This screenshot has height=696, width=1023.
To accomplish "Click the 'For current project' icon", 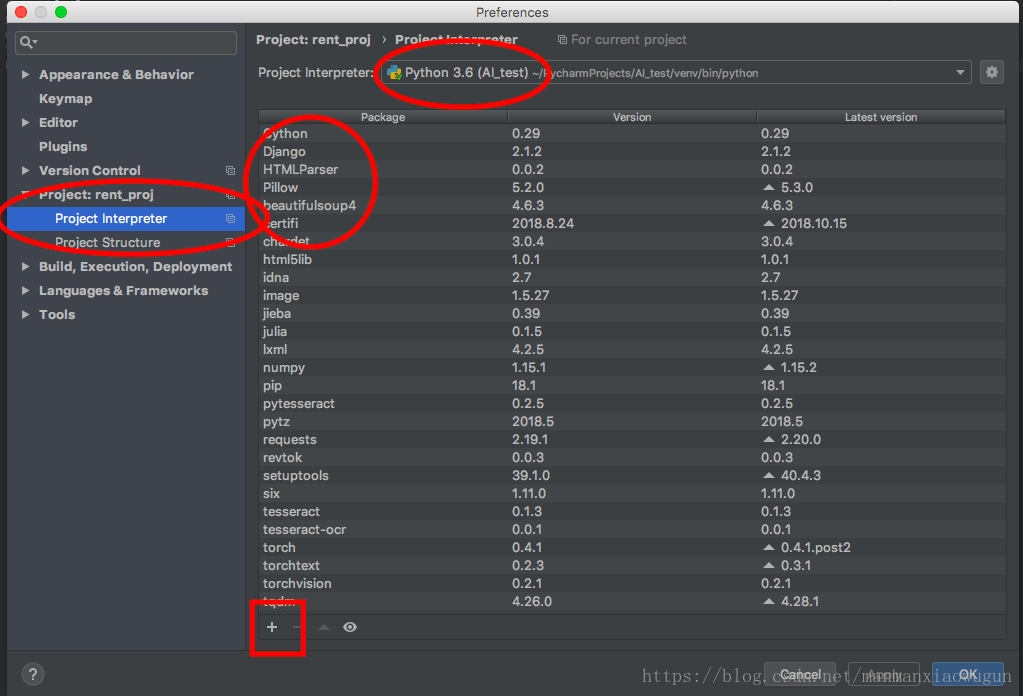I will click(562, 40).
